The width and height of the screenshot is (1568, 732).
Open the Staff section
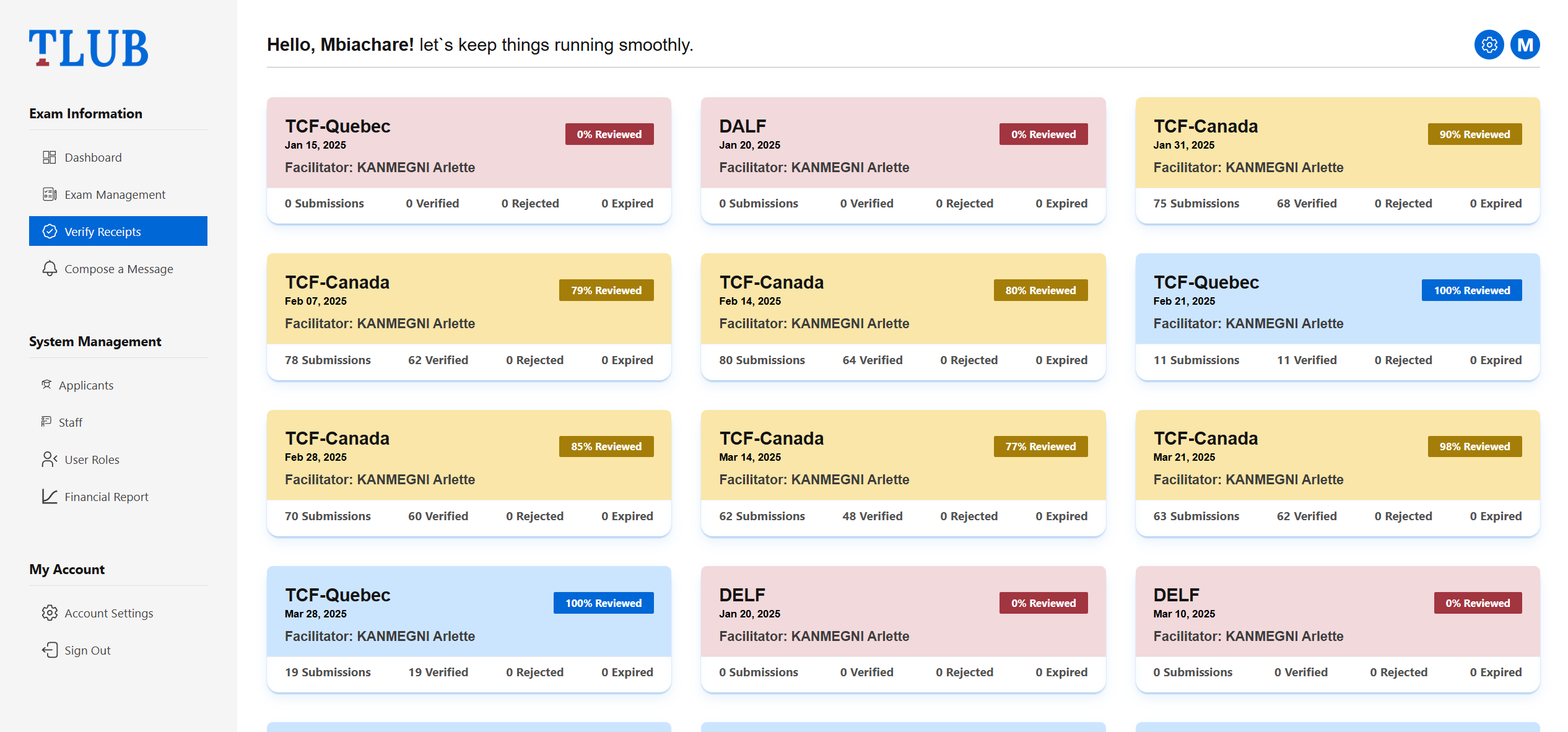[118, 422]
